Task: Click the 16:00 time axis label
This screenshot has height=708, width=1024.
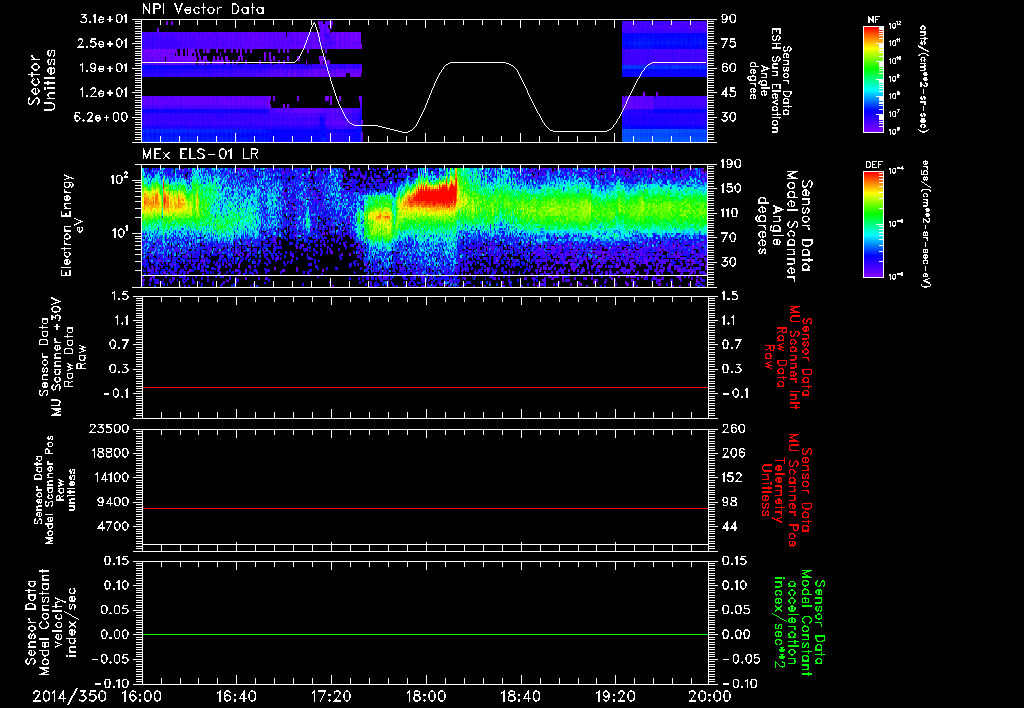Action: (x=142, y=696)
